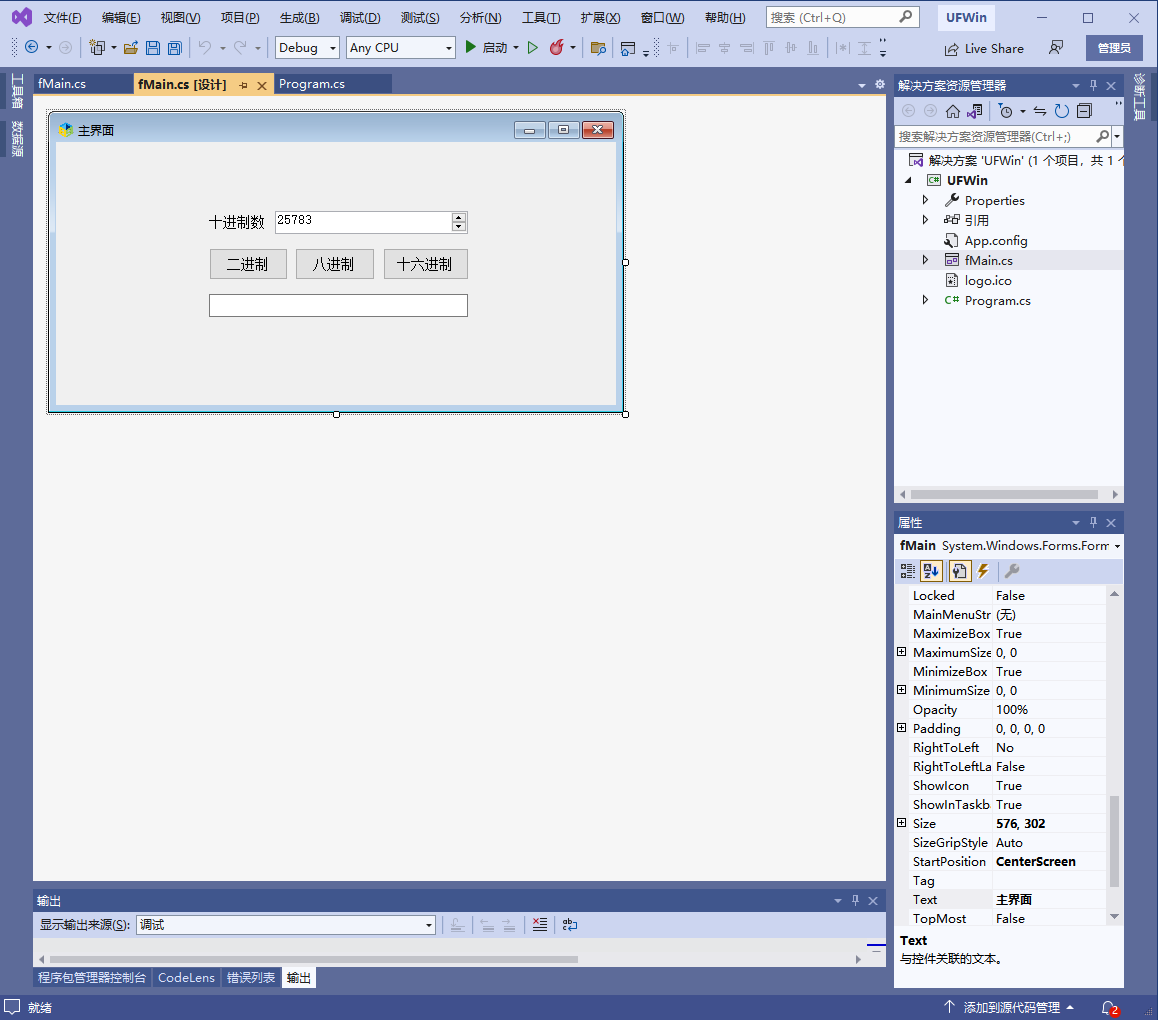The height and width of the screenshot is (1020, 1158).
Task: Open the 文件(F) menu
Action: (62, 18)
